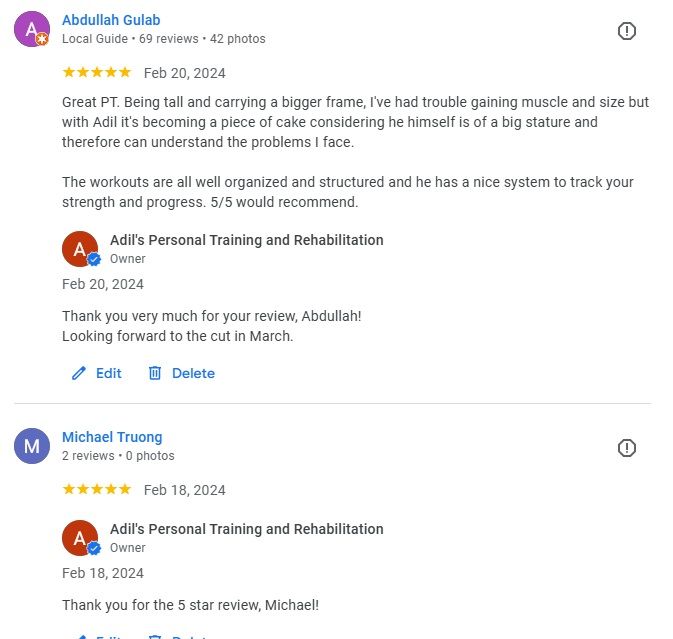The height and width of the screenshot is (639, 673).
Task: Click the business name in the Feb 18 reply
Action: tap(246, 529)
